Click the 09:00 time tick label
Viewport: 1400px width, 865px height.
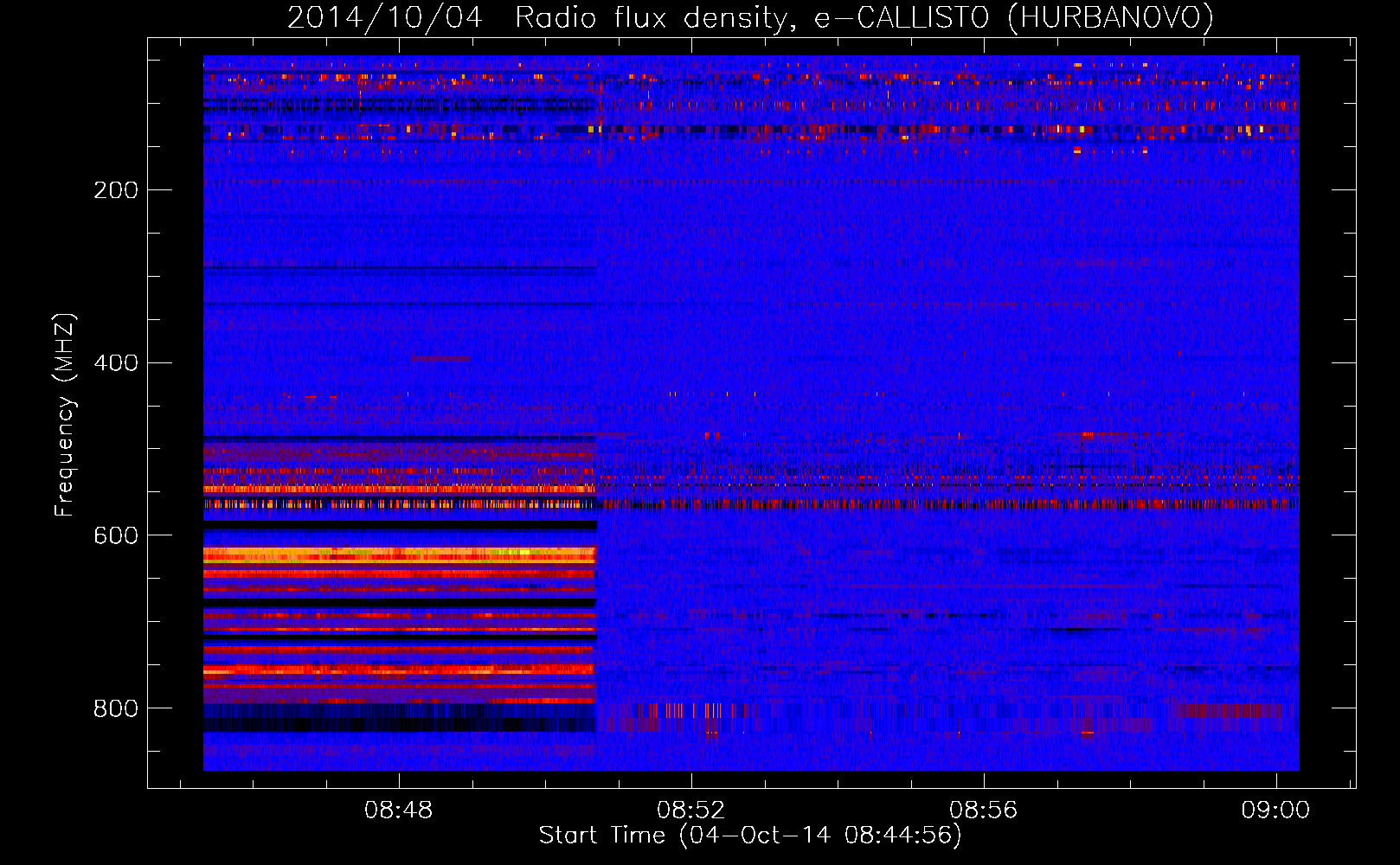tap(1276, 811)
